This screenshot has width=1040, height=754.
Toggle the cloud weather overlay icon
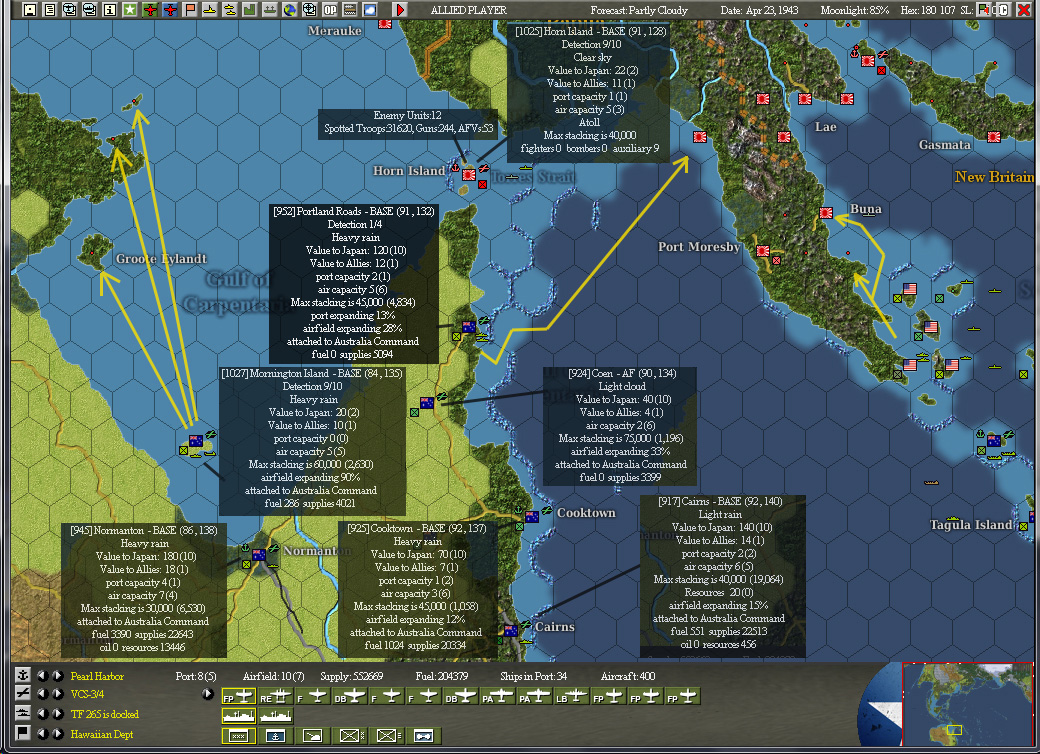point(369,9)
